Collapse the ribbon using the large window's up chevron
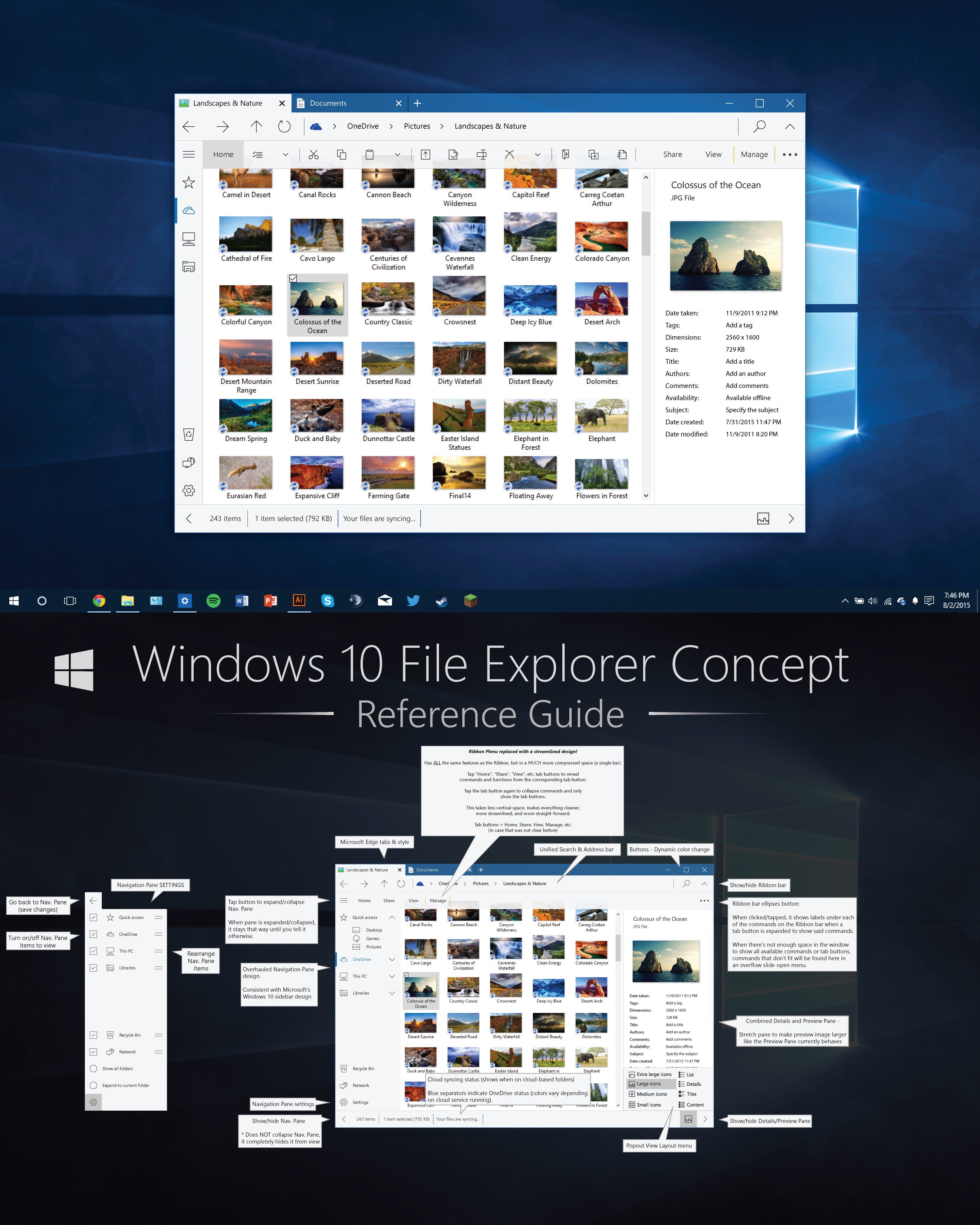Image resolution: width=980 pixels, height=1225 pixels. click(789, 126)
